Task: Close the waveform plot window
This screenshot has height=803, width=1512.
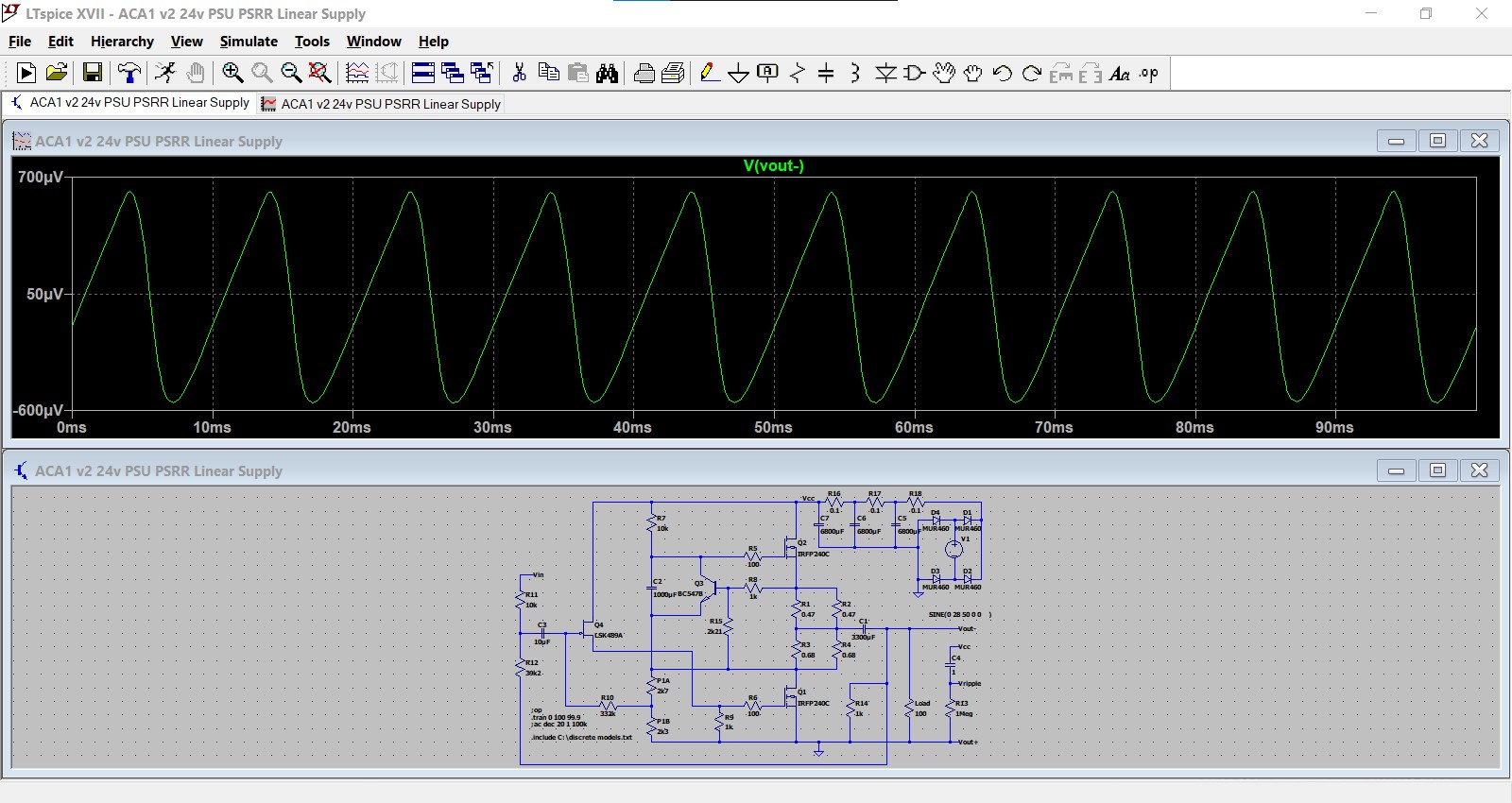Action: 1480,141
